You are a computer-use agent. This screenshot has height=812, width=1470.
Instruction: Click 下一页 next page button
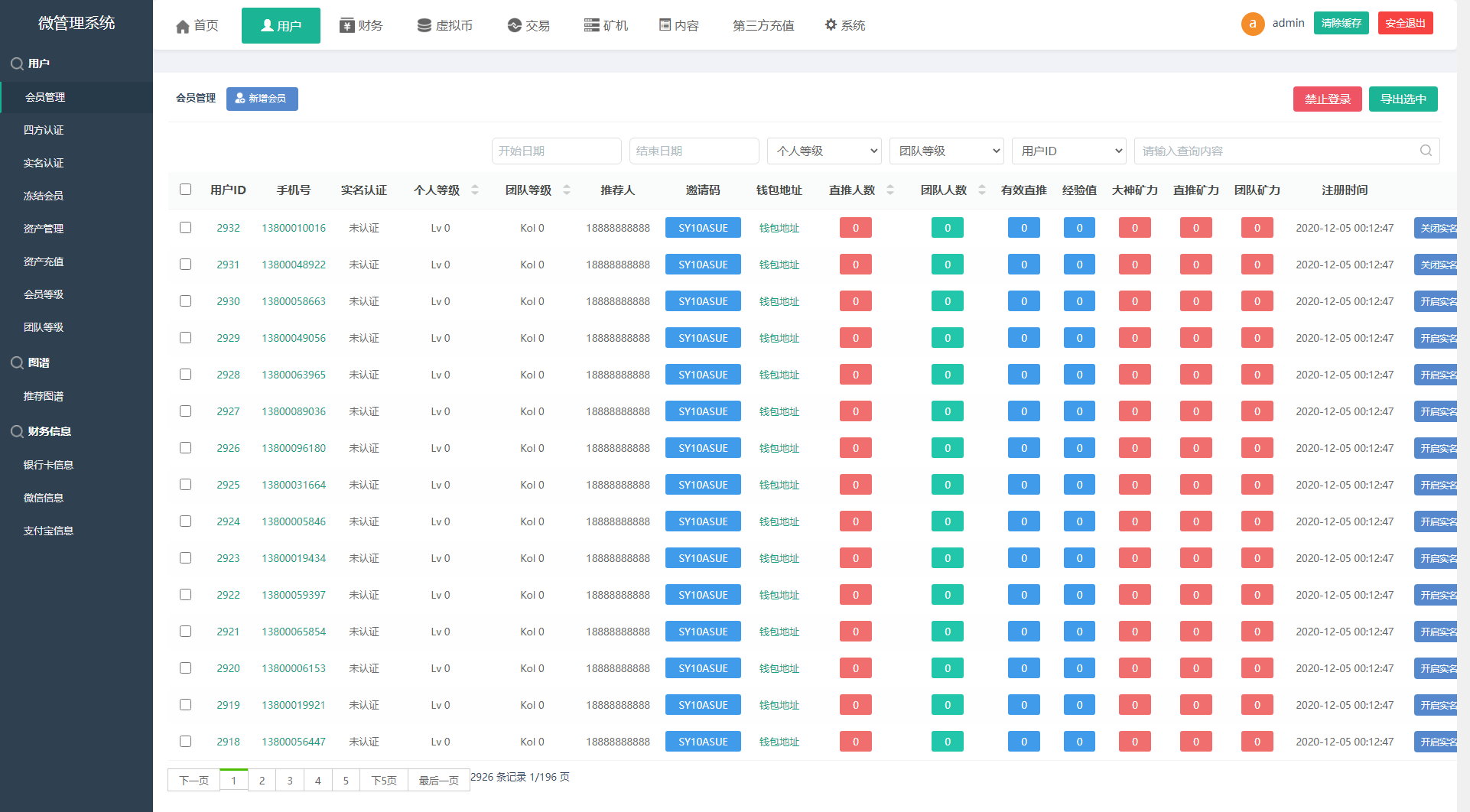(194, 781)
